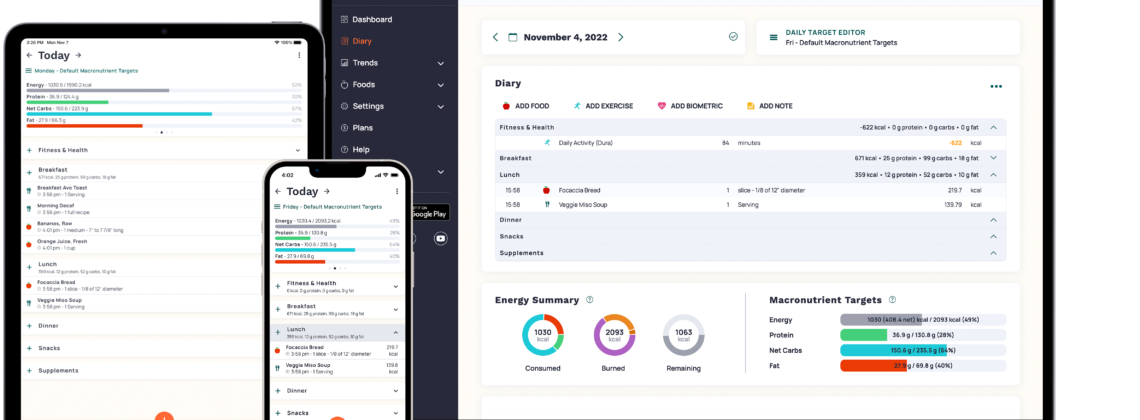Click the apple icon beside Focaccia Bread

[x=547, y=189]
